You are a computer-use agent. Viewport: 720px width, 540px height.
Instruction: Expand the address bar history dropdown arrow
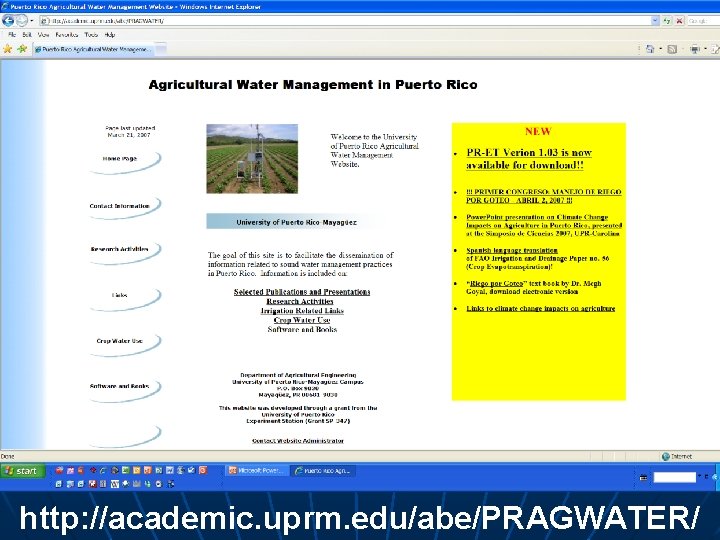[655, 21]
